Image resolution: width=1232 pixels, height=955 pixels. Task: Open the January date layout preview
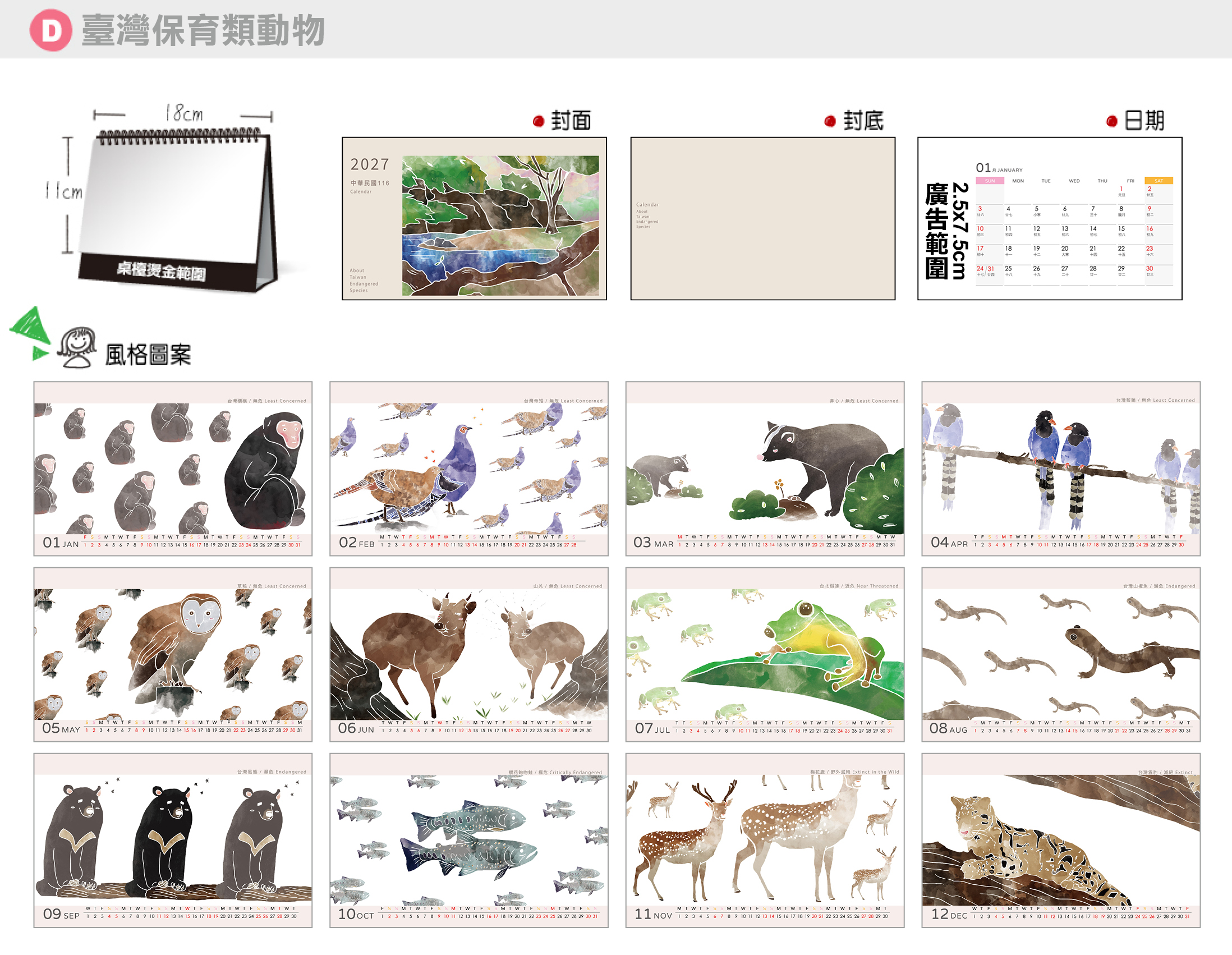[1050, 218]
